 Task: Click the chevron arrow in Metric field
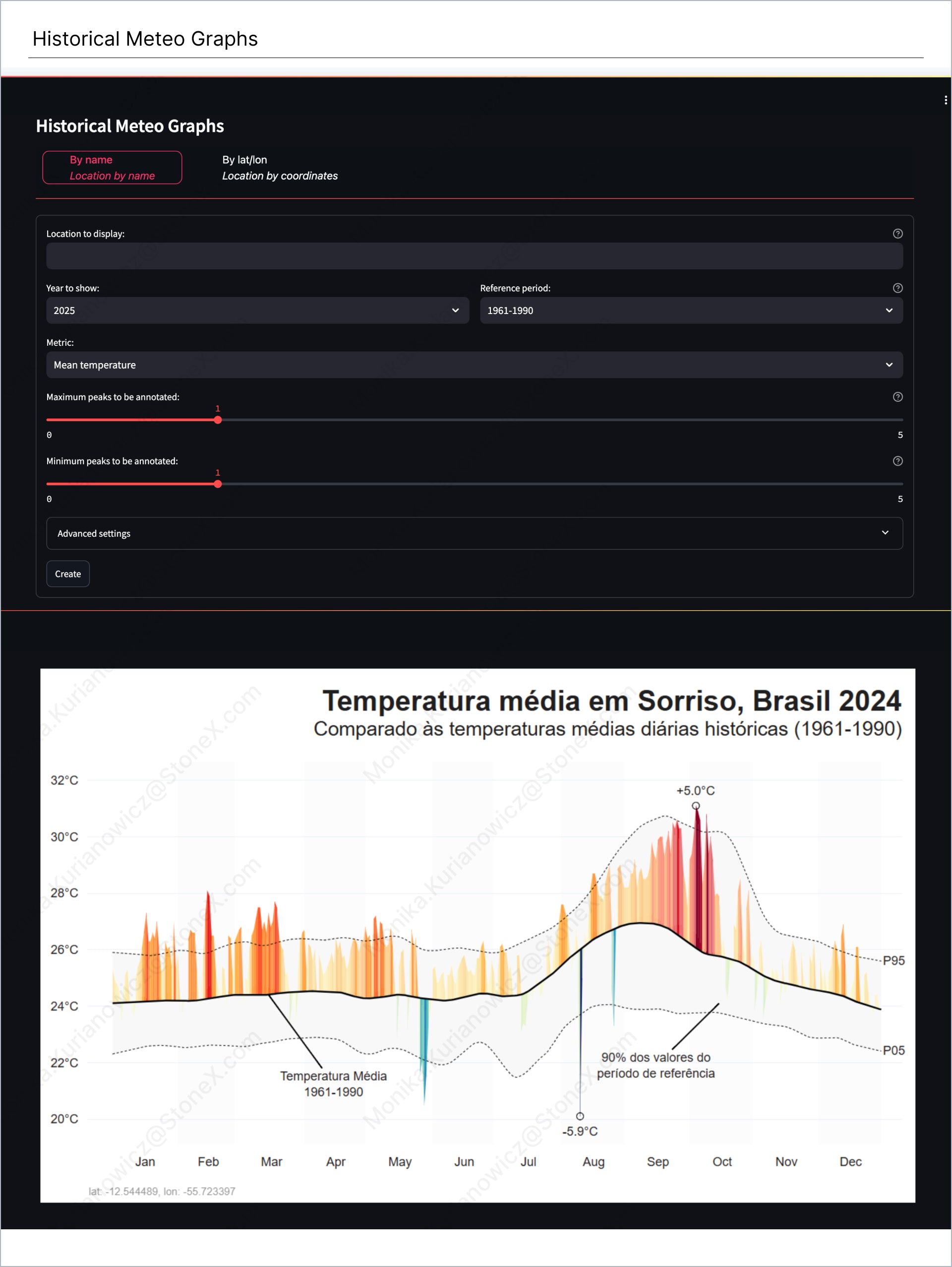[889, 365]
